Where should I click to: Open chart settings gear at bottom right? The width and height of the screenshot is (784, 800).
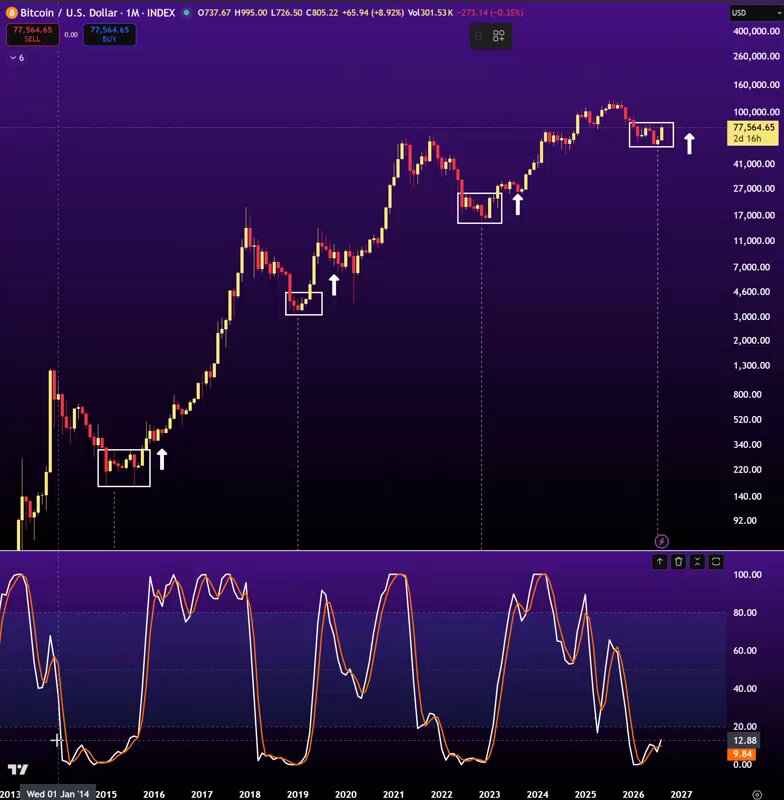pyautogui.click(x=757, y=794)
